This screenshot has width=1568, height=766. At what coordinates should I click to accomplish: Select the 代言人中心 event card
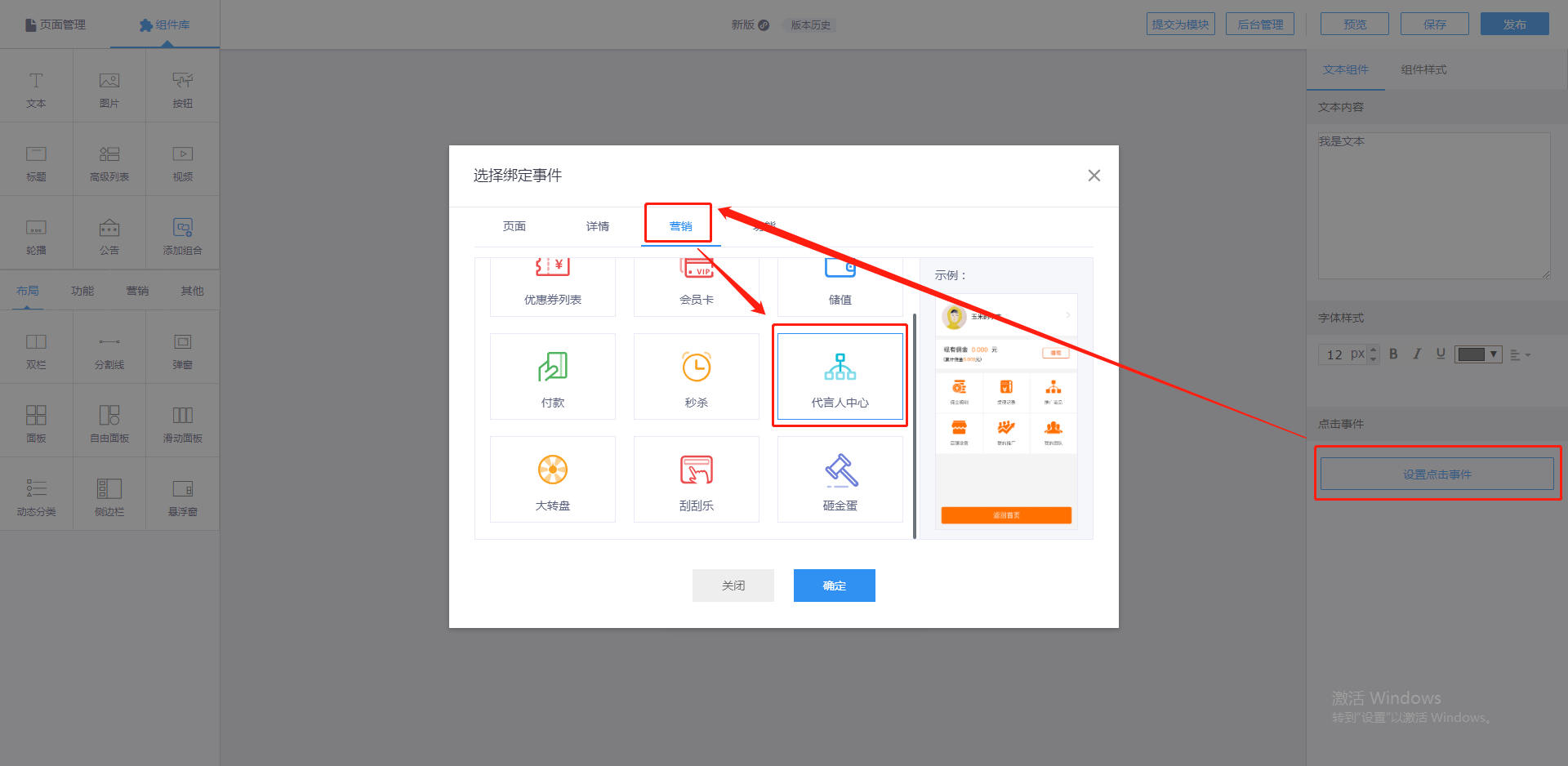[x=840, y=376]
